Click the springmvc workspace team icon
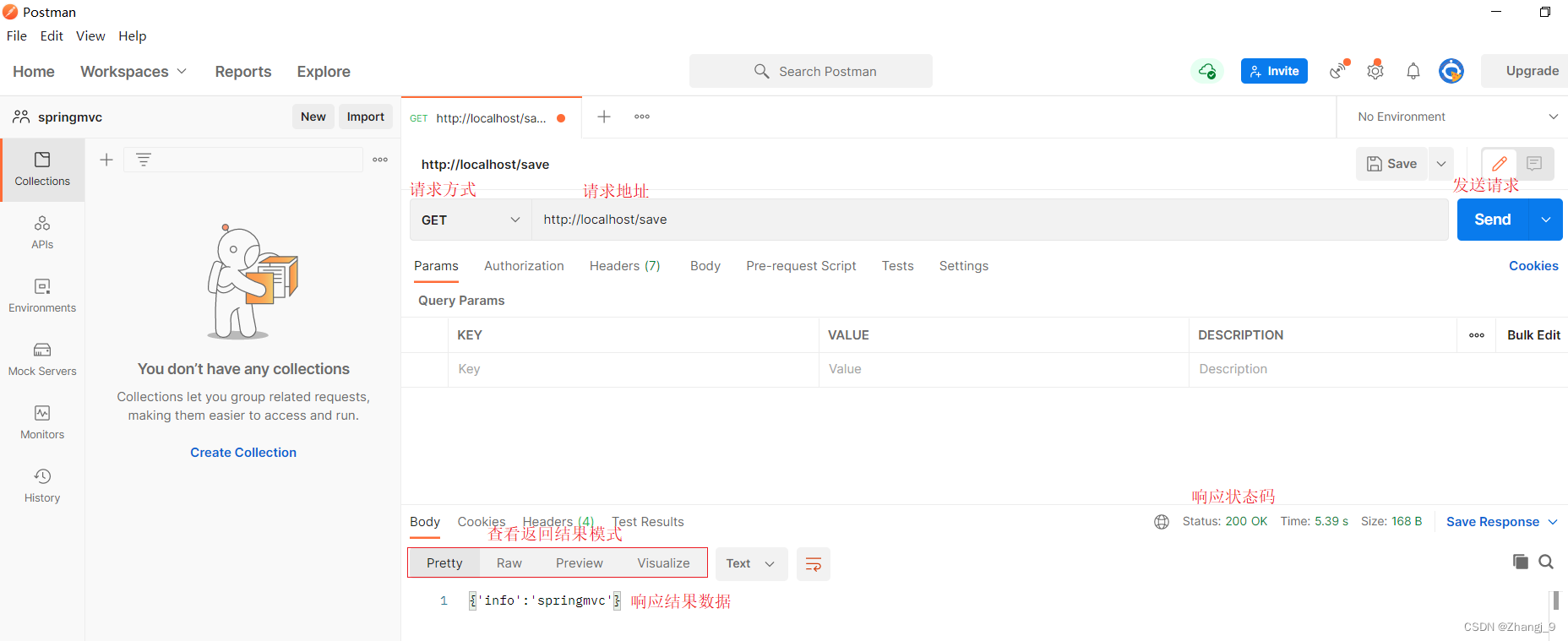 point(21,117)
